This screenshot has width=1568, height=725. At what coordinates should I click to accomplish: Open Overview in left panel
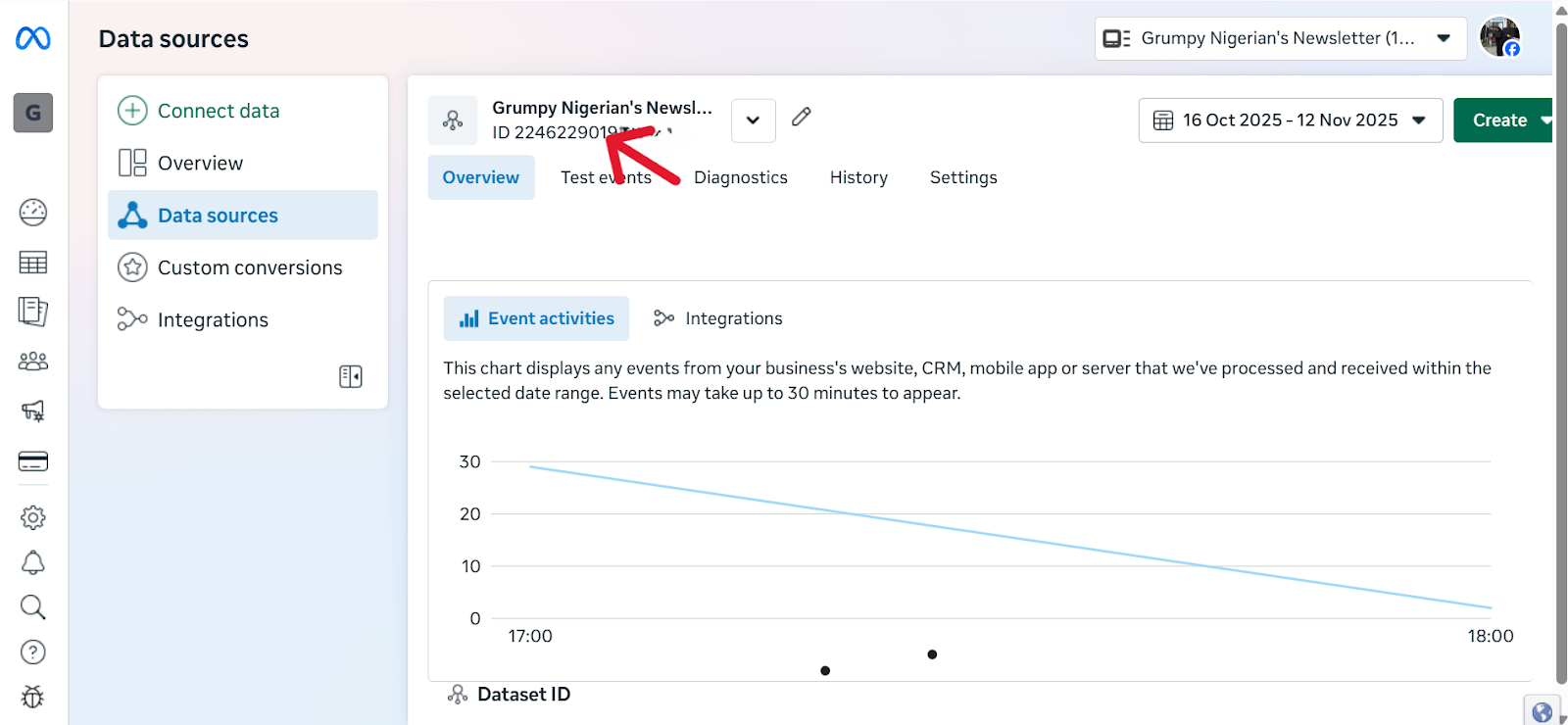[243, 163]
